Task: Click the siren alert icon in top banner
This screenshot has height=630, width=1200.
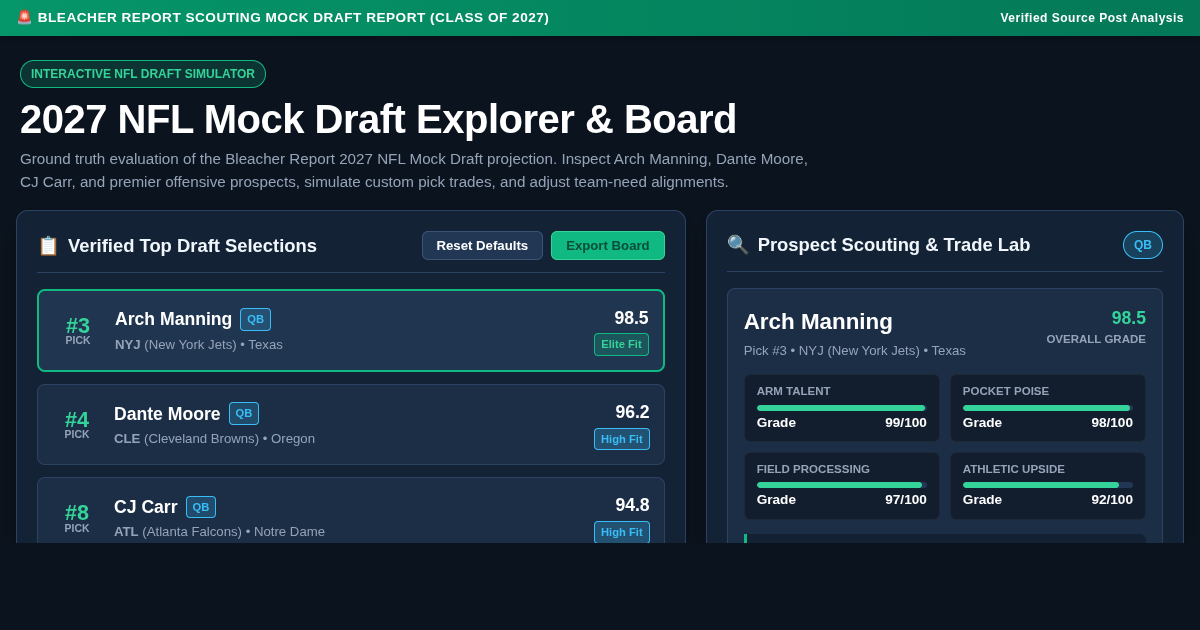Action: [x=24, y=17]
